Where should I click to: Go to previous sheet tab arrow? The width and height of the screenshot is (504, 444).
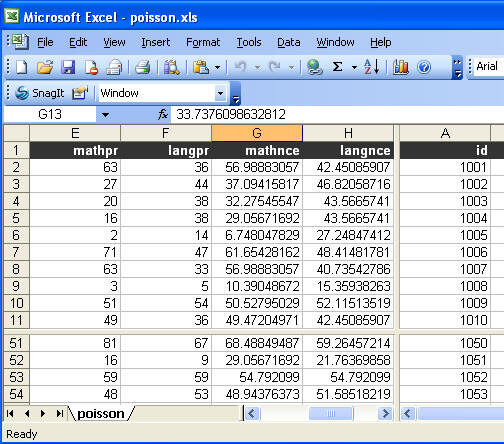tap(27, 414)
